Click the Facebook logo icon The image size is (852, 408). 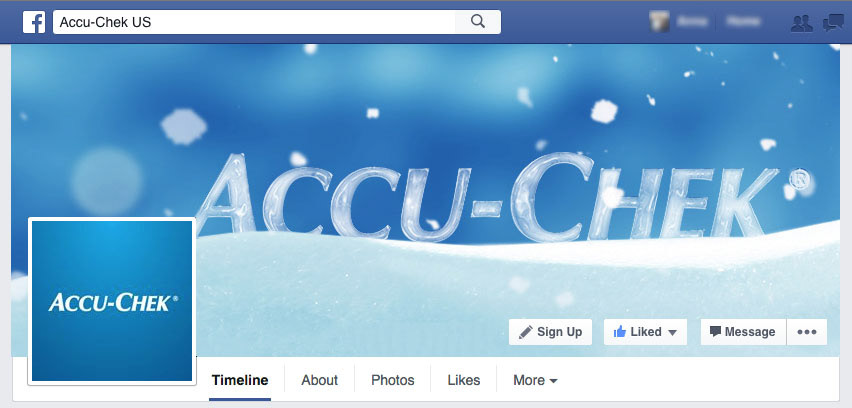tap(34, 22)
